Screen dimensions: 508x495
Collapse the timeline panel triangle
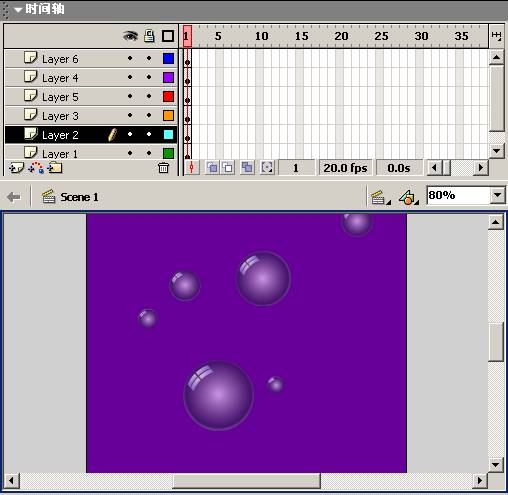18,10
